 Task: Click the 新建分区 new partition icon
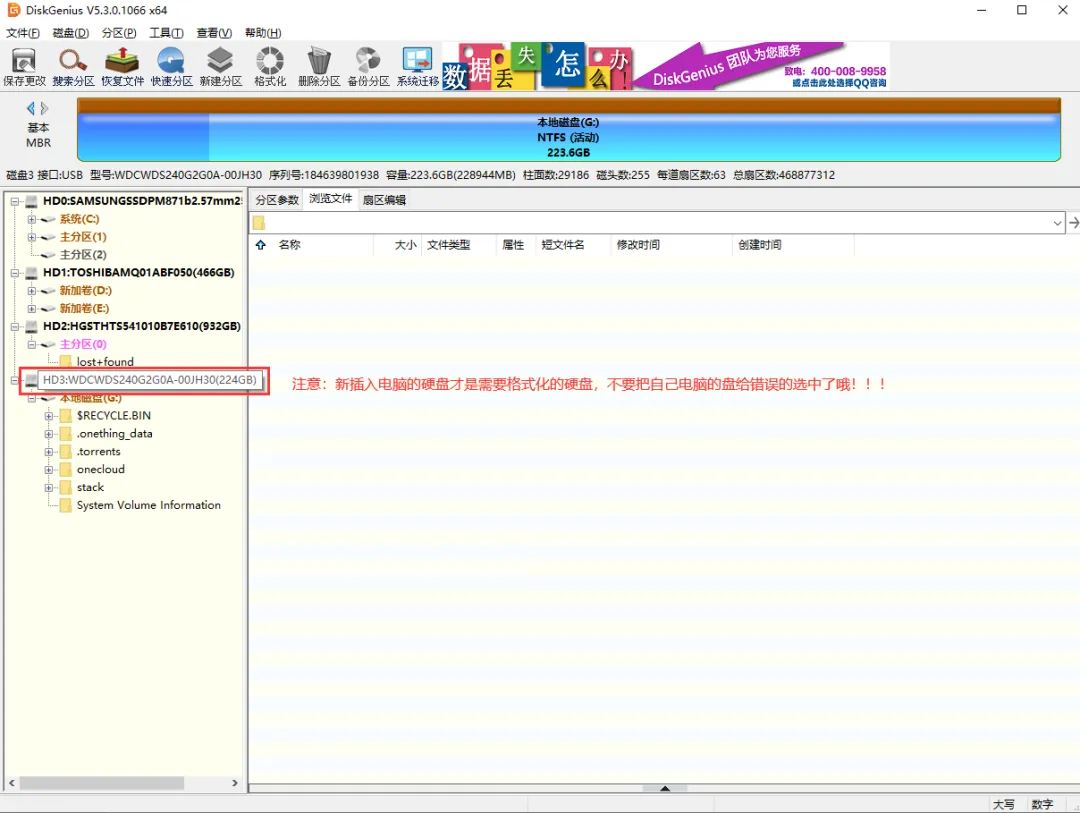(220, 66)
